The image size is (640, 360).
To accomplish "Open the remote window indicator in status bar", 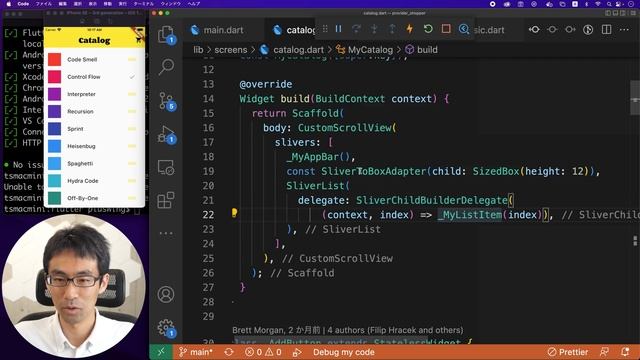I will (161, 352).
